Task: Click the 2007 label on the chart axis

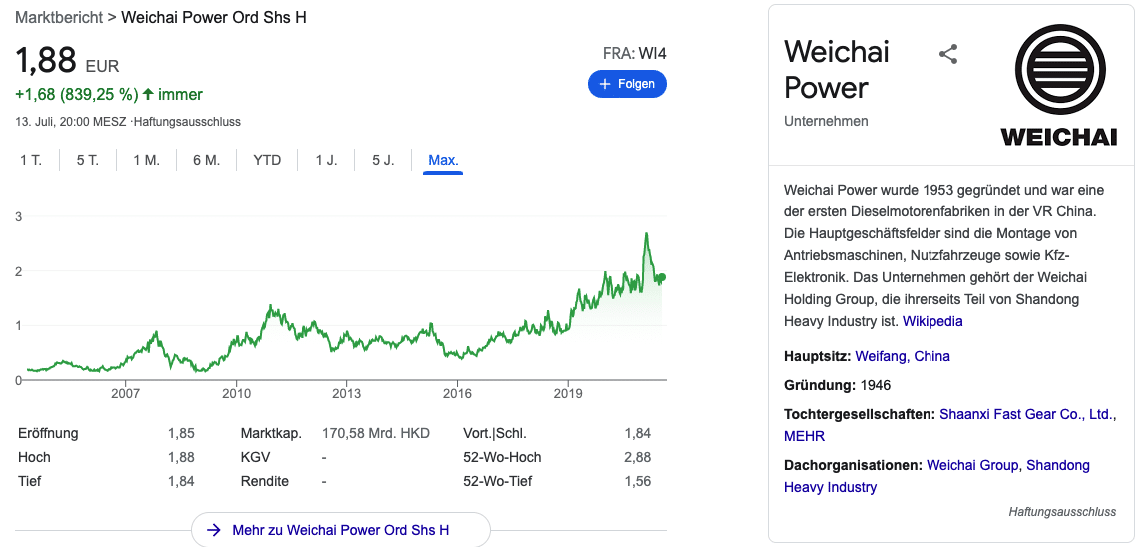Action: [125, 394]
